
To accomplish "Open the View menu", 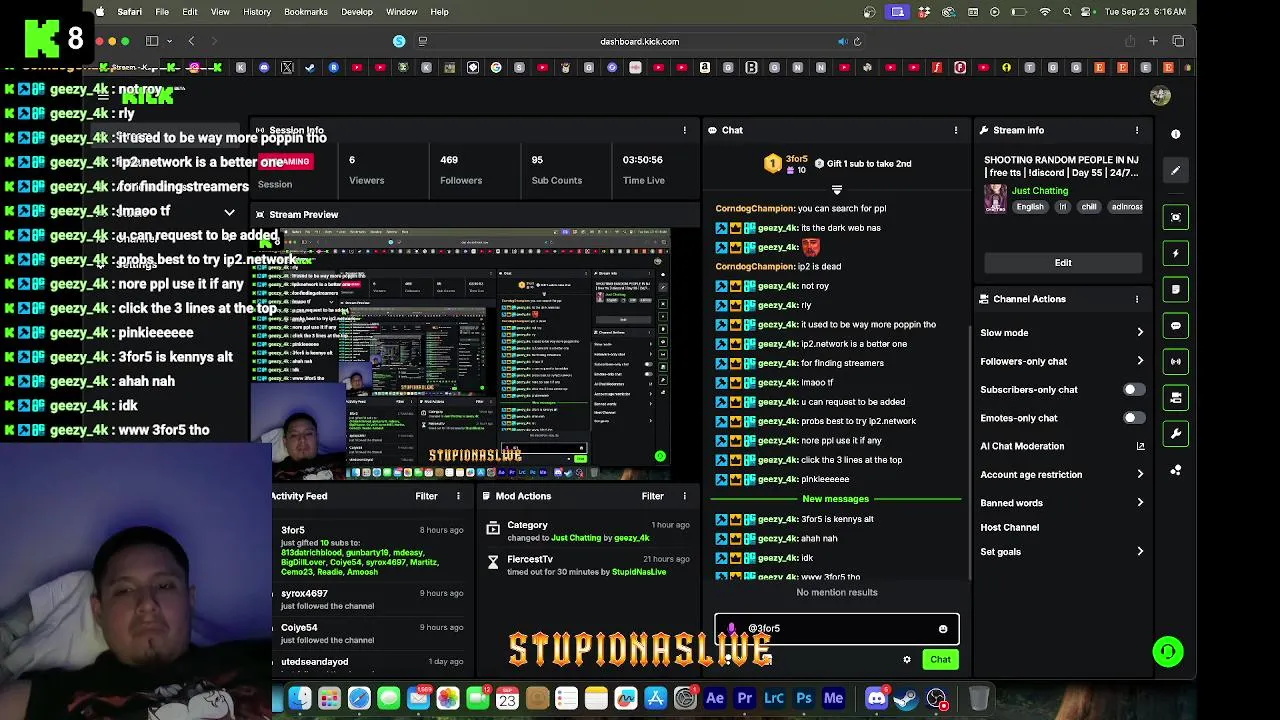I will click(220, 12).
